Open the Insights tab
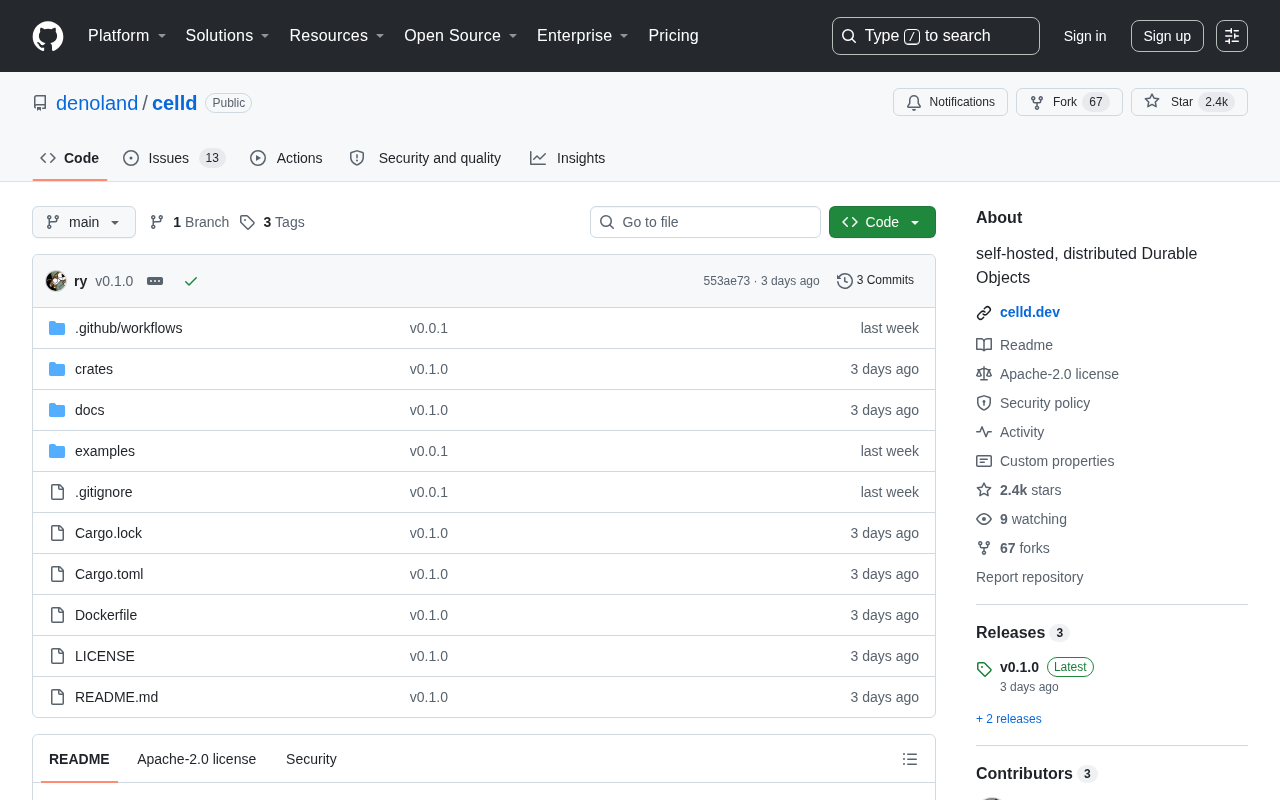The image size is (1280, 800). click(x=567, y=158)
